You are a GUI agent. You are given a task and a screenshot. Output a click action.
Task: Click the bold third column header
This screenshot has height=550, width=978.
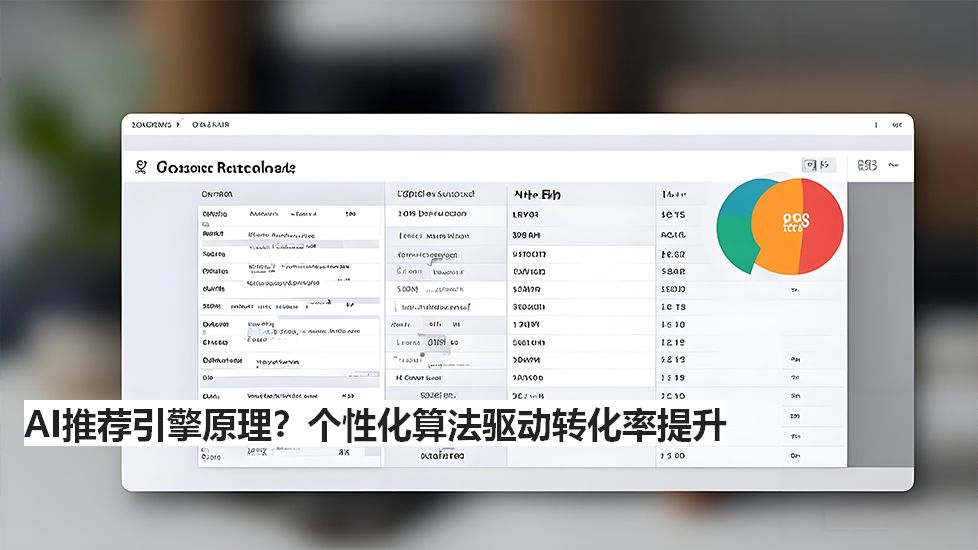click(x=536, y=195)
